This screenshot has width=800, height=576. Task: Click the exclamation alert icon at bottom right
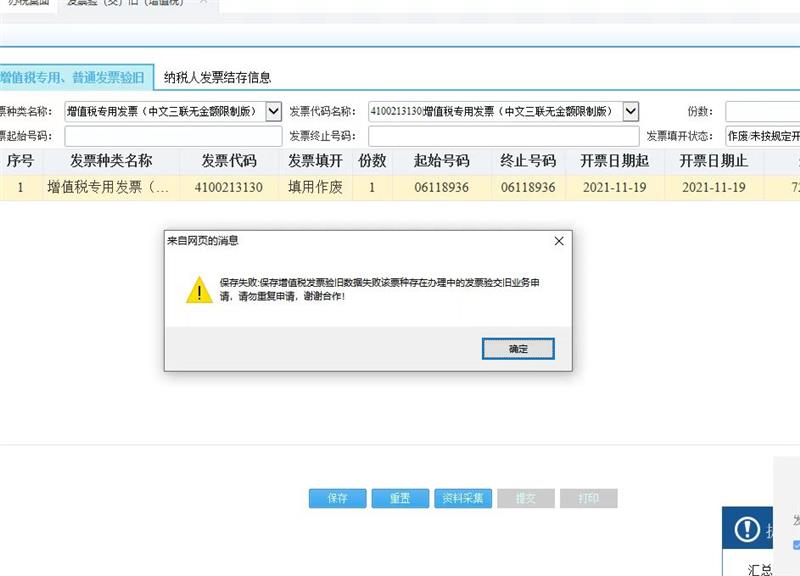(747, 529)
